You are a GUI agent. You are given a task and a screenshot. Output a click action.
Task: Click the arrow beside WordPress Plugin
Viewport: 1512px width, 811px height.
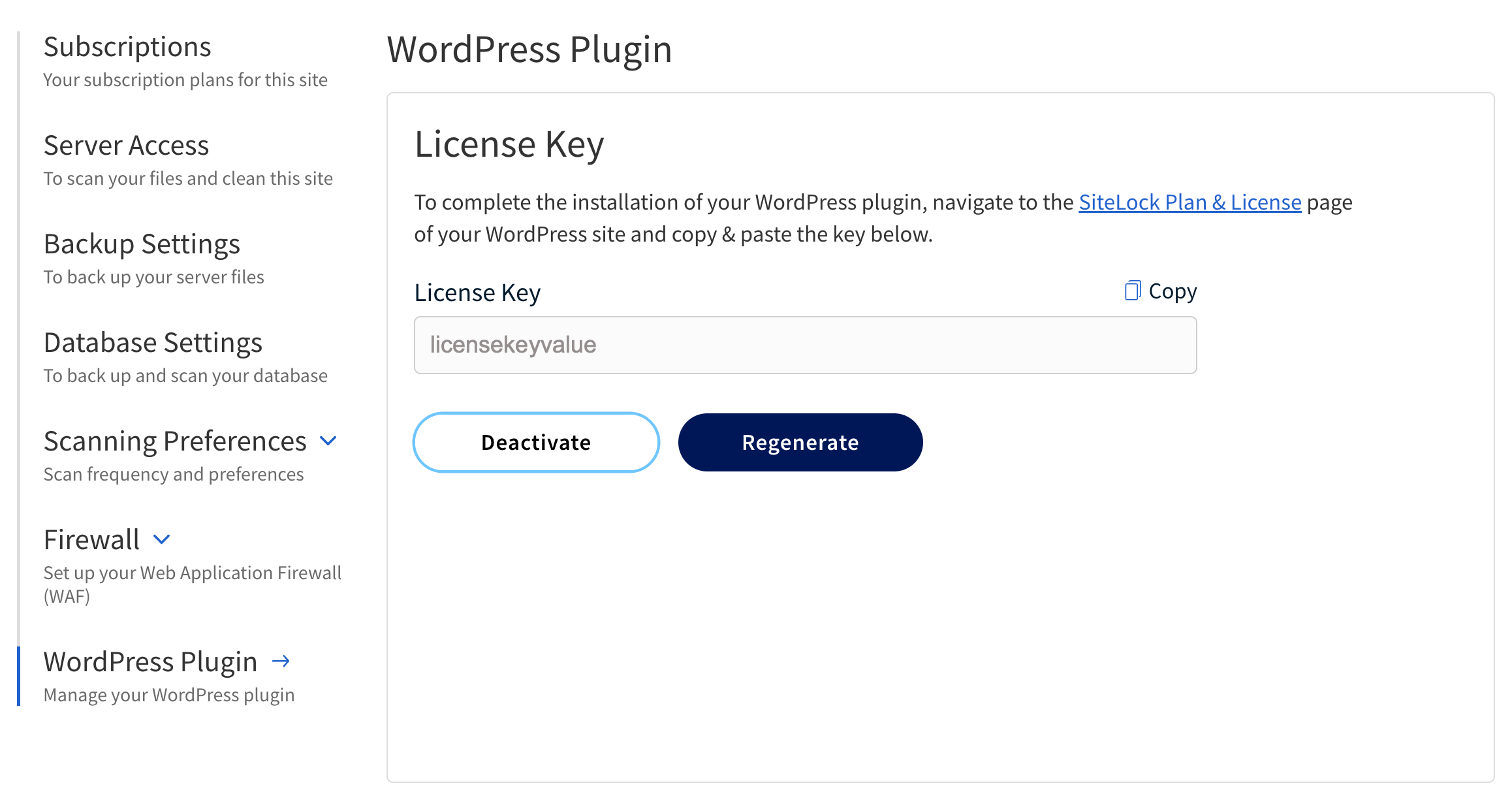[281, 661]
